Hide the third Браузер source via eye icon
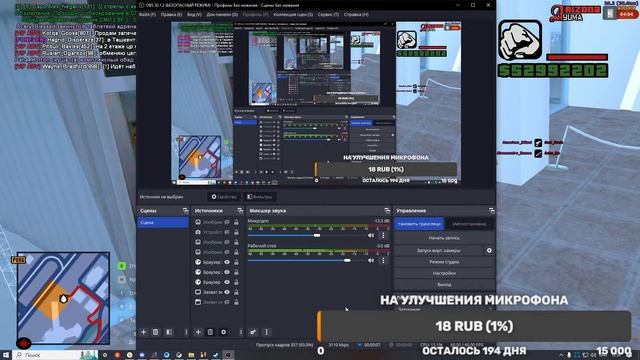The width and height of the screenshot is (640, 360). click(227, 282)
